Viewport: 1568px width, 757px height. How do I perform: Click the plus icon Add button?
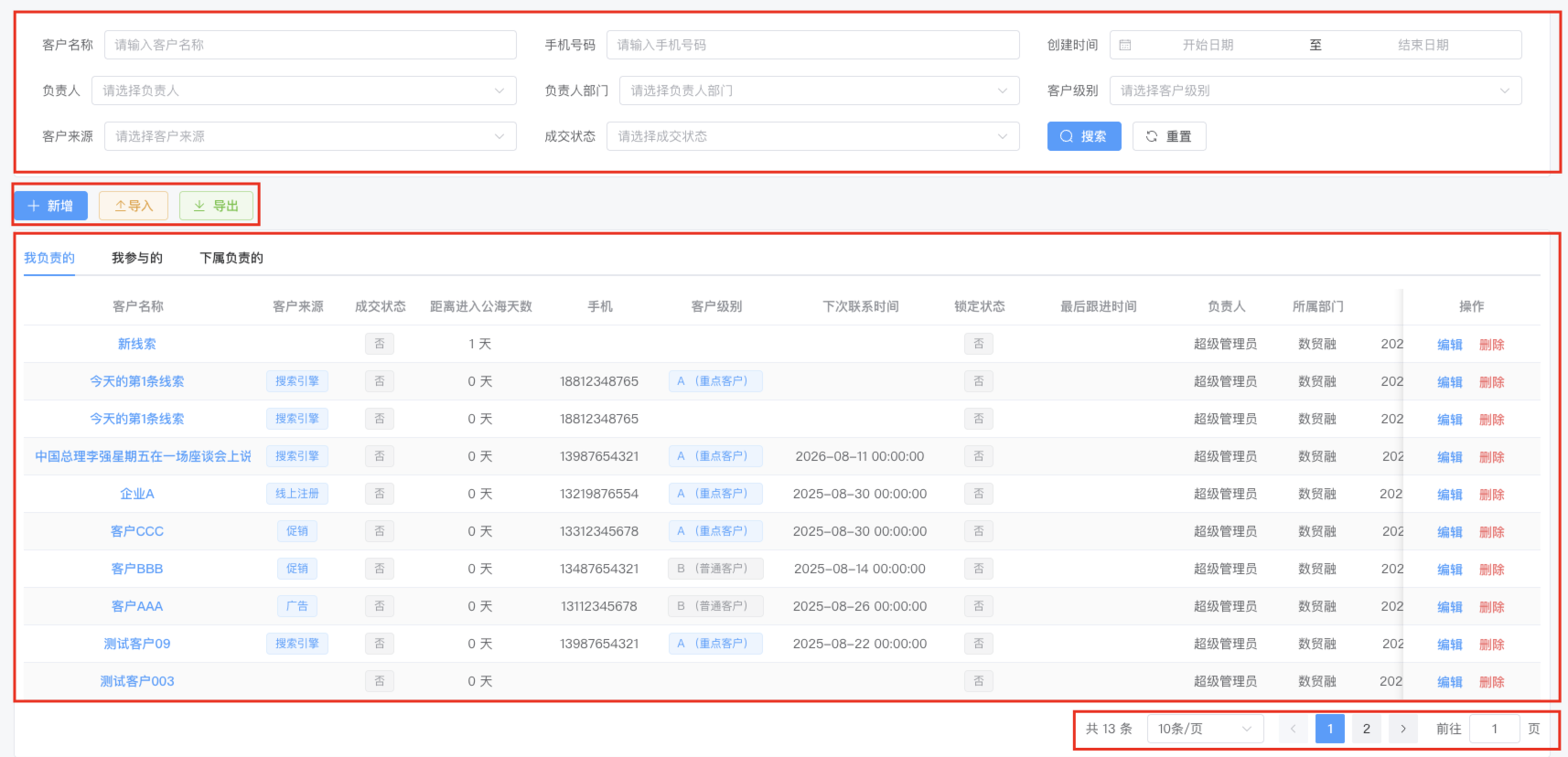coord(50,206)
